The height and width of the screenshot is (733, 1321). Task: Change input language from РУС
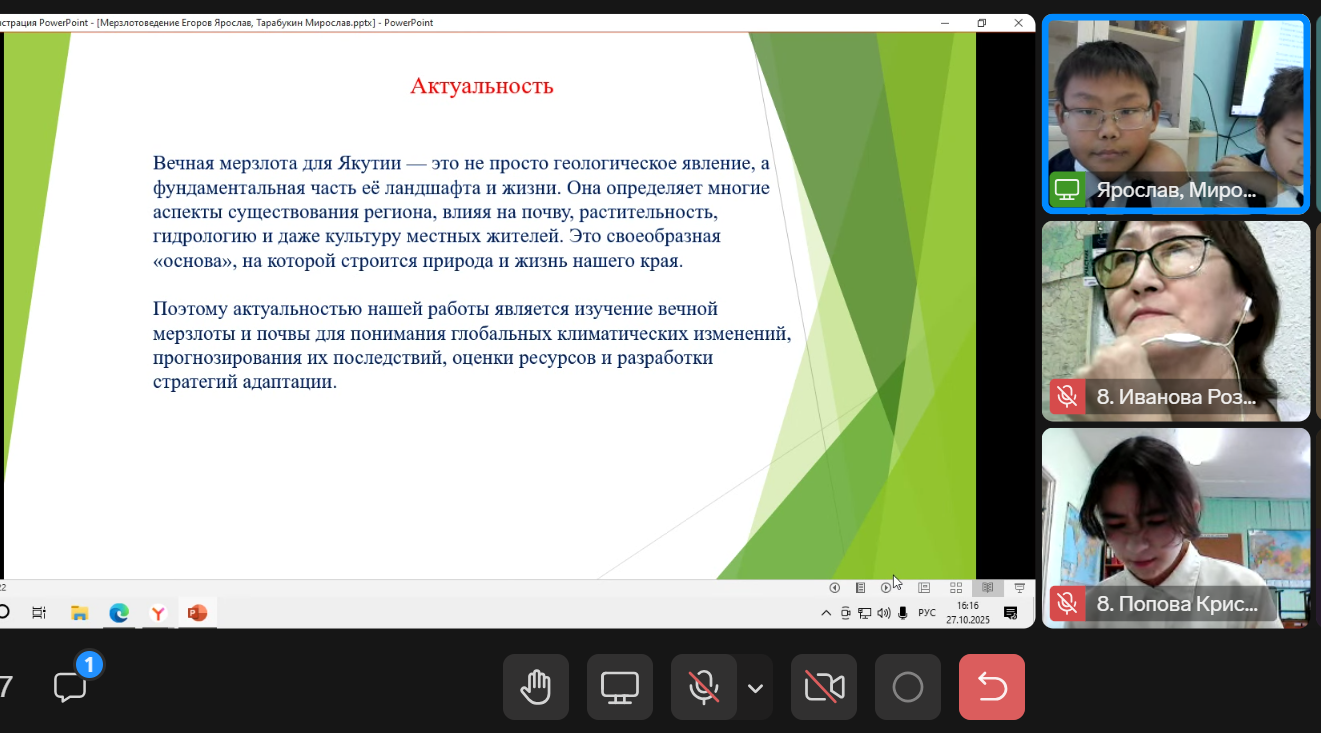[927, 613]
